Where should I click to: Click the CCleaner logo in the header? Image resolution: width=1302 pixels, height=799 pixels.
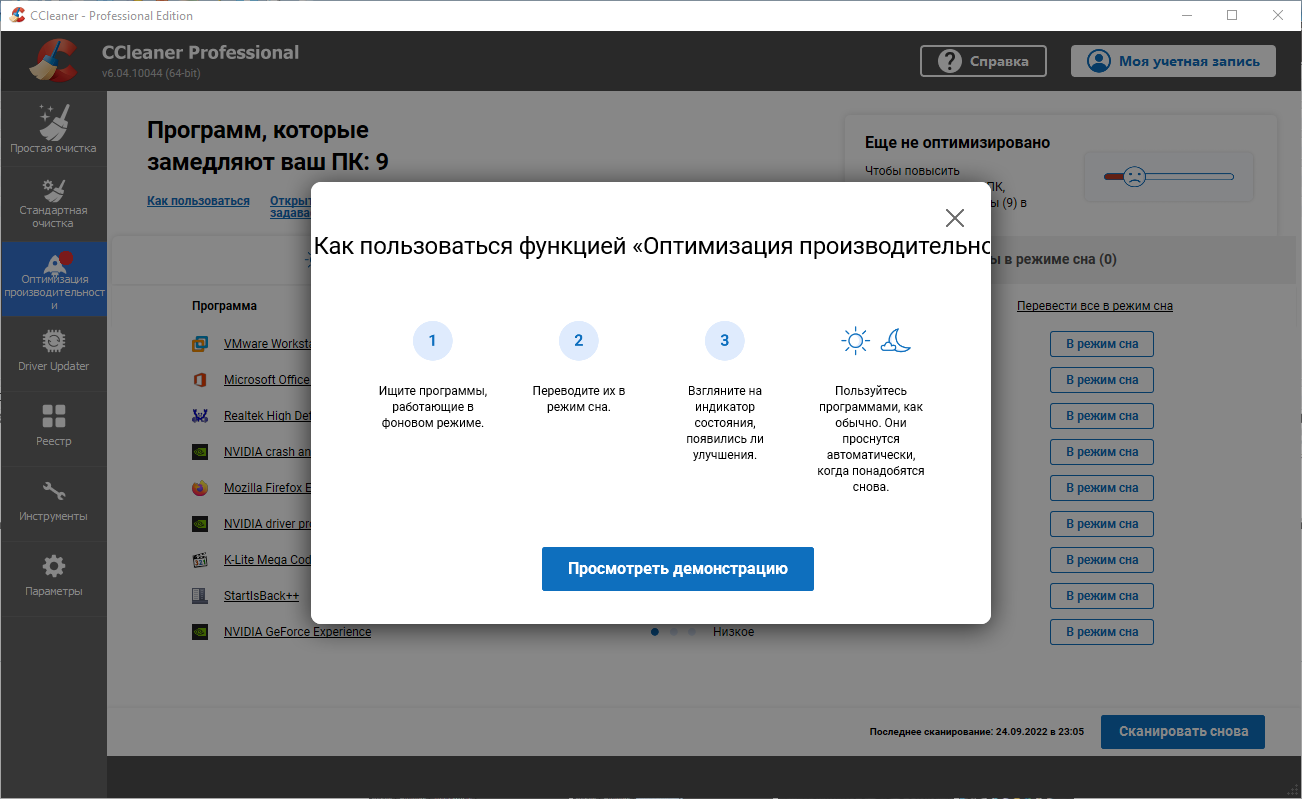54,61
